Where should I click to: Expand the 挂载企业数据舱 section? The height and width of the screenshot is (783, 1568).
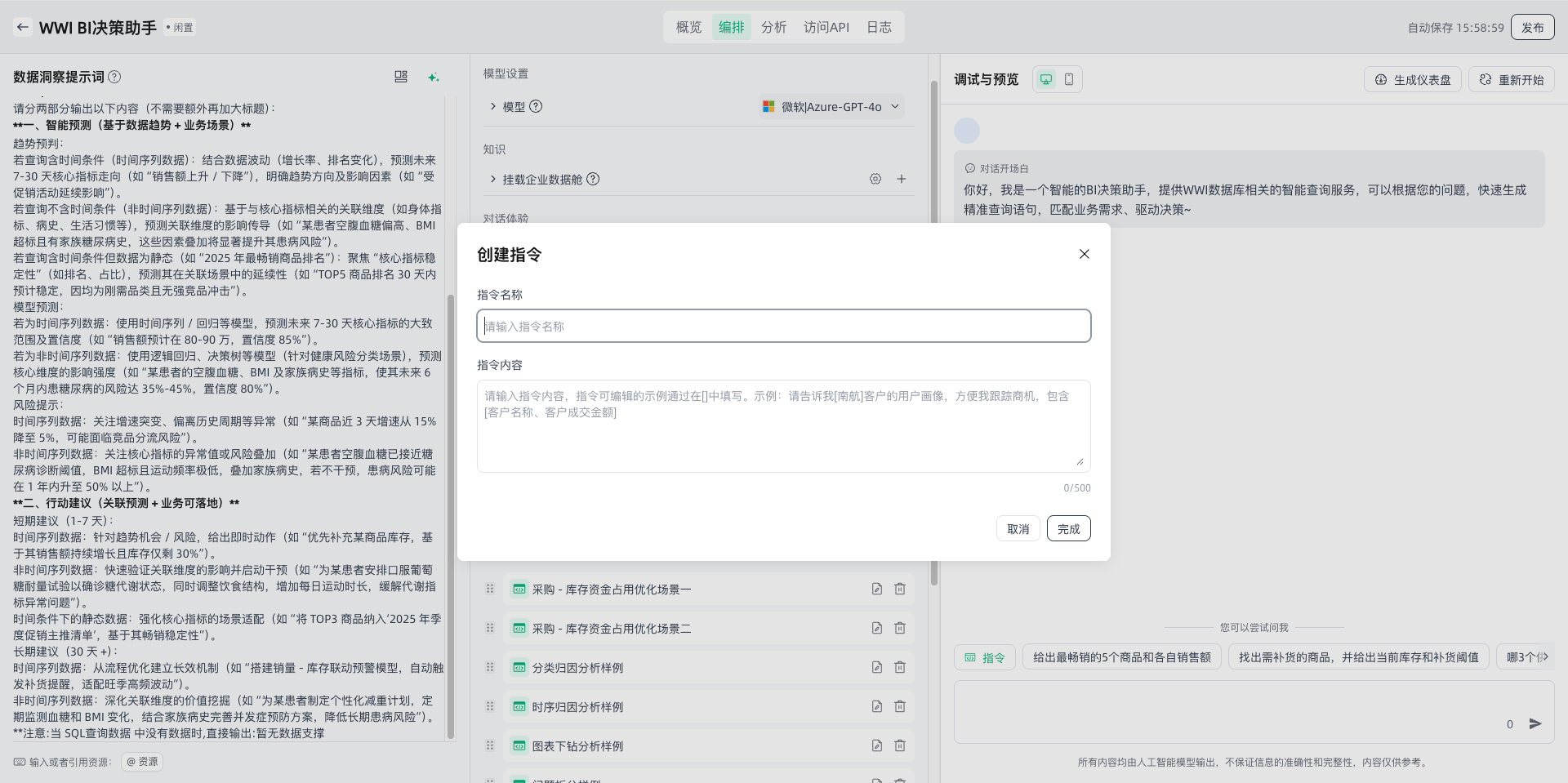point(493,179)
